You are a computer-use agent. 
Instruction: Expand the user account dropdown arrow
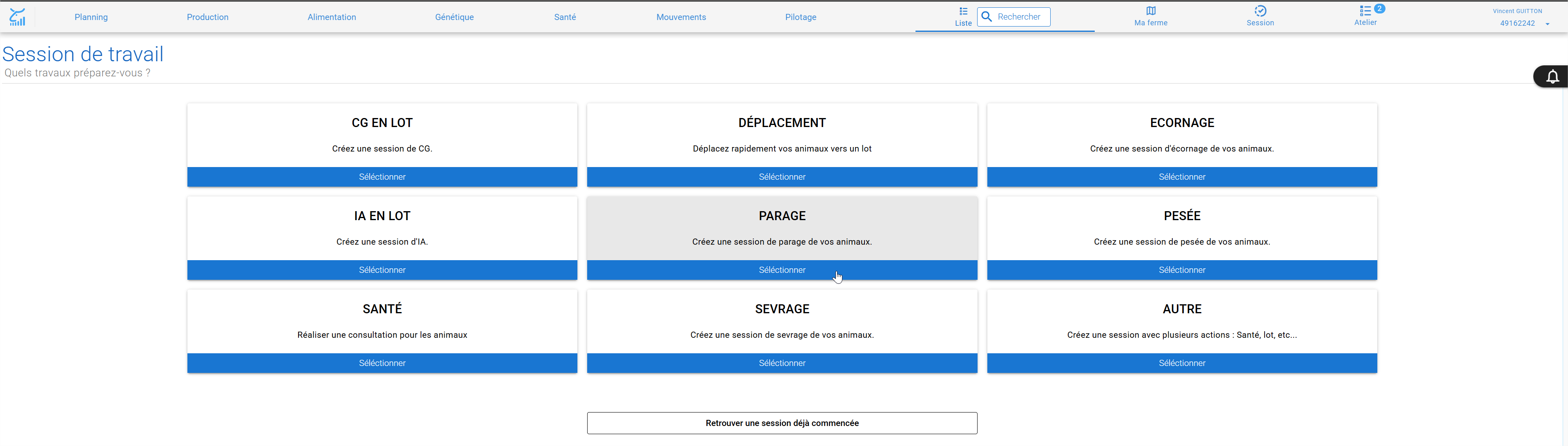point(1547,24)
